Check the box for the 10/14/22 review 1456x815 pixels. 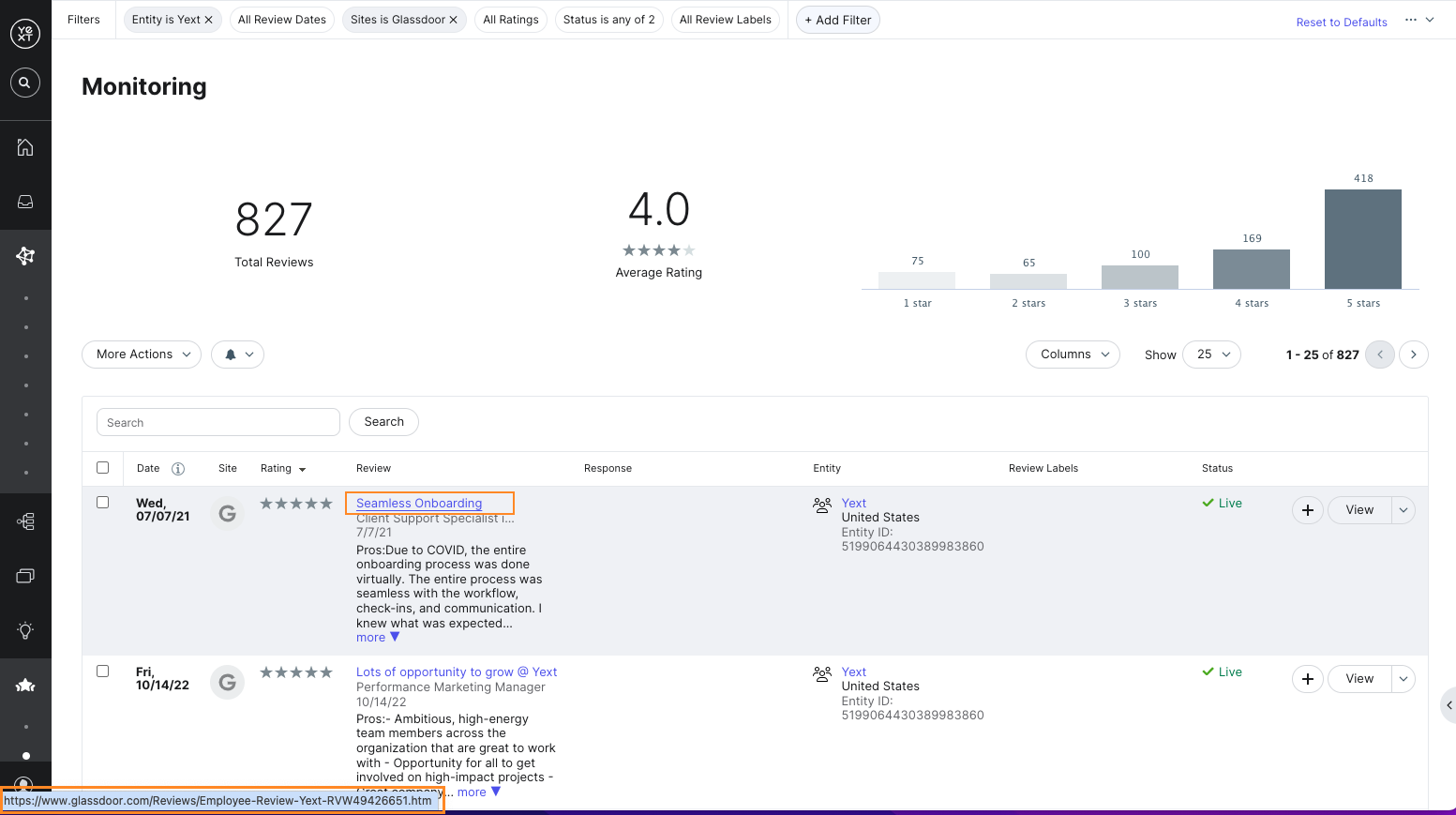(x=103, y=672)
